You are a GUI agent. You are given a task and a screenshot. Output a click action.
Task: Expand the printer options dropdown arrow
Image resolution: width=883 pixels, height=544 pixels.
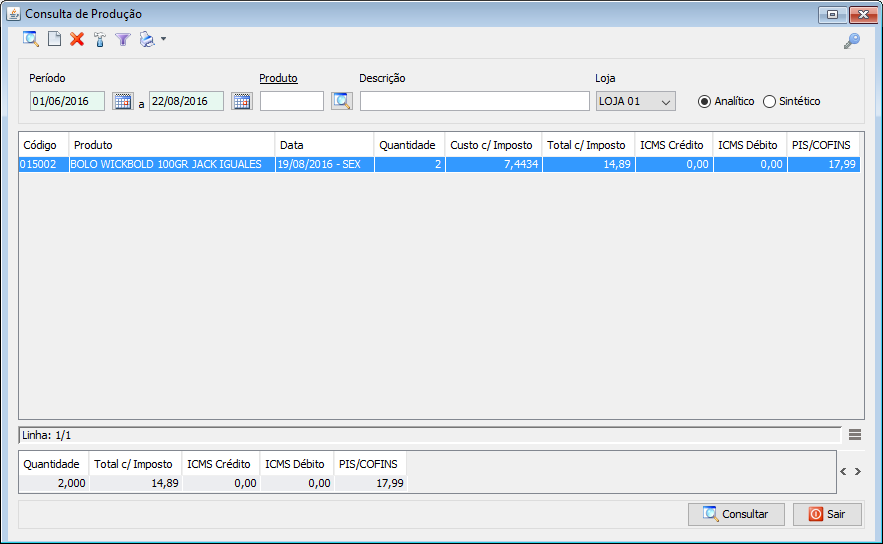point(163,40)
